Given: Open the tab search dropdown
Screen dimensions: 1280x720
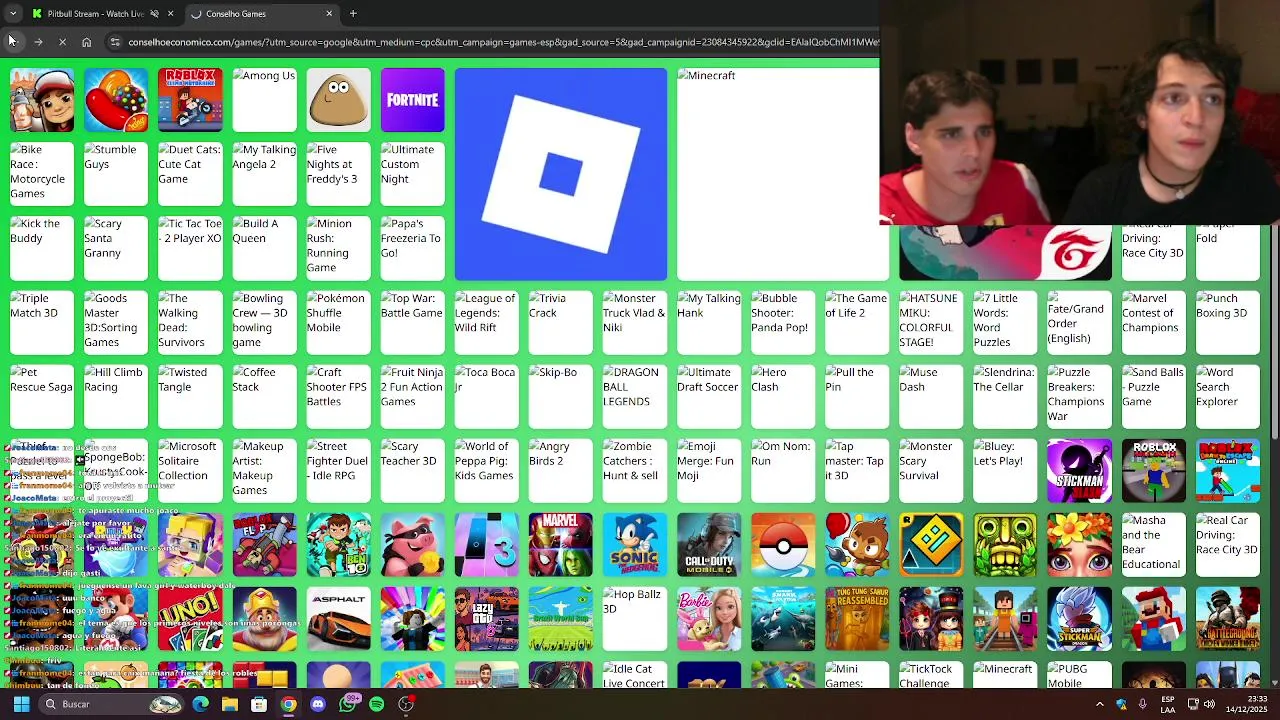Looking at the screenshot, I should click(x=13, y=14).
